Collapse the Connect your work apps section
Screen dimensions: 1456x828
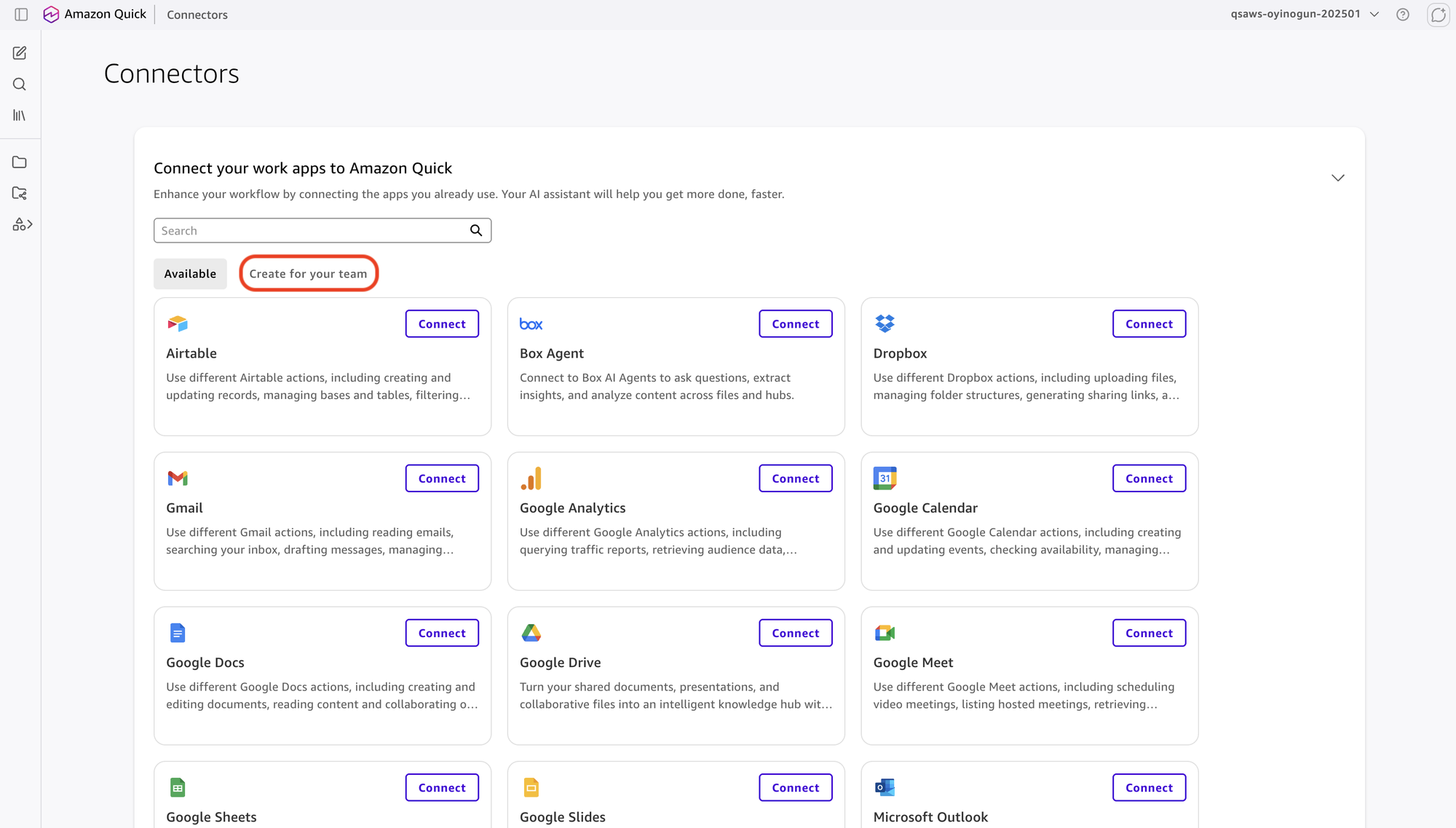click(x=1338, y=178)
